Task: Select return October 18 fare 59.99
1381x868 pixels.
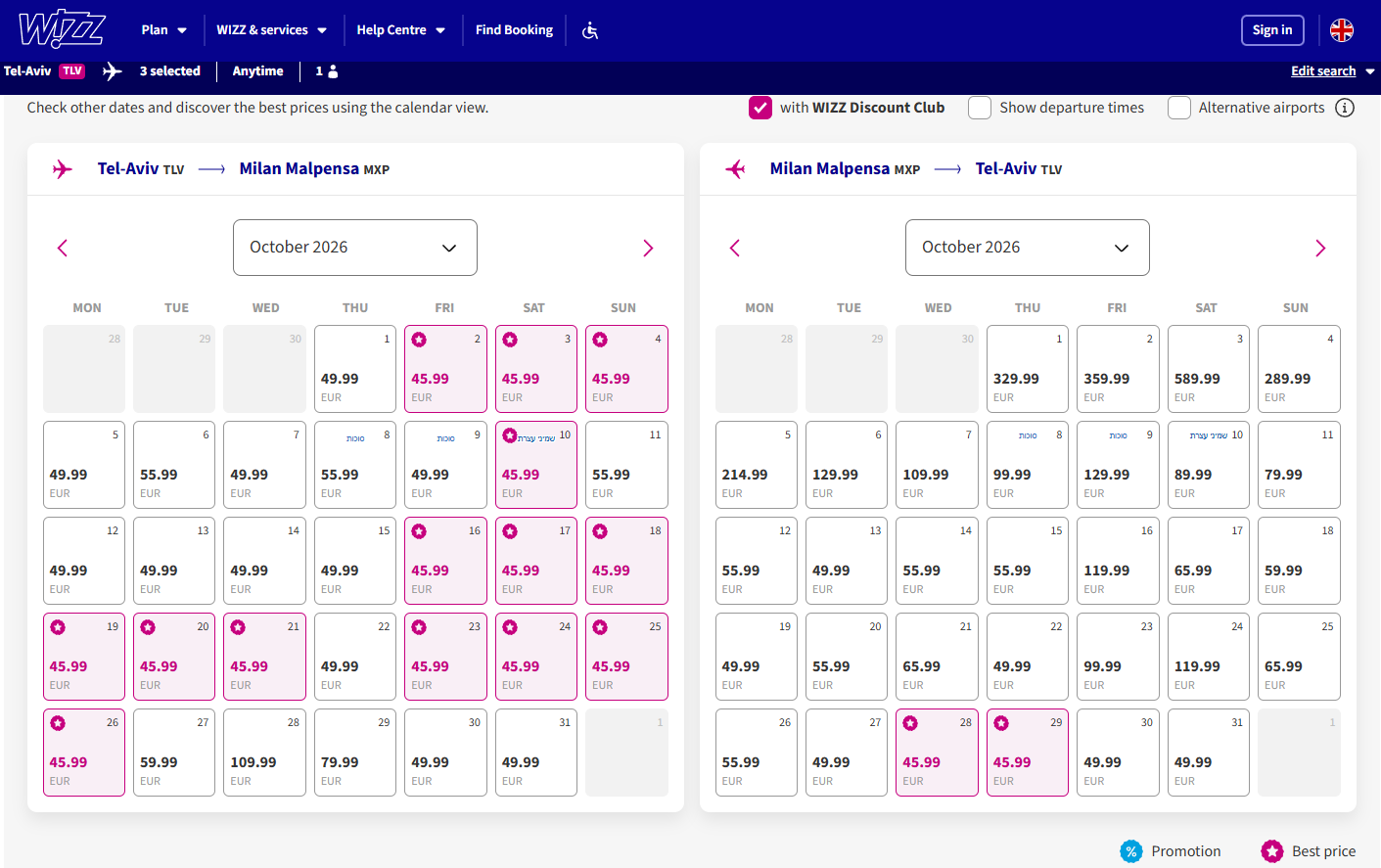Action: click(x=1299, y=561)
